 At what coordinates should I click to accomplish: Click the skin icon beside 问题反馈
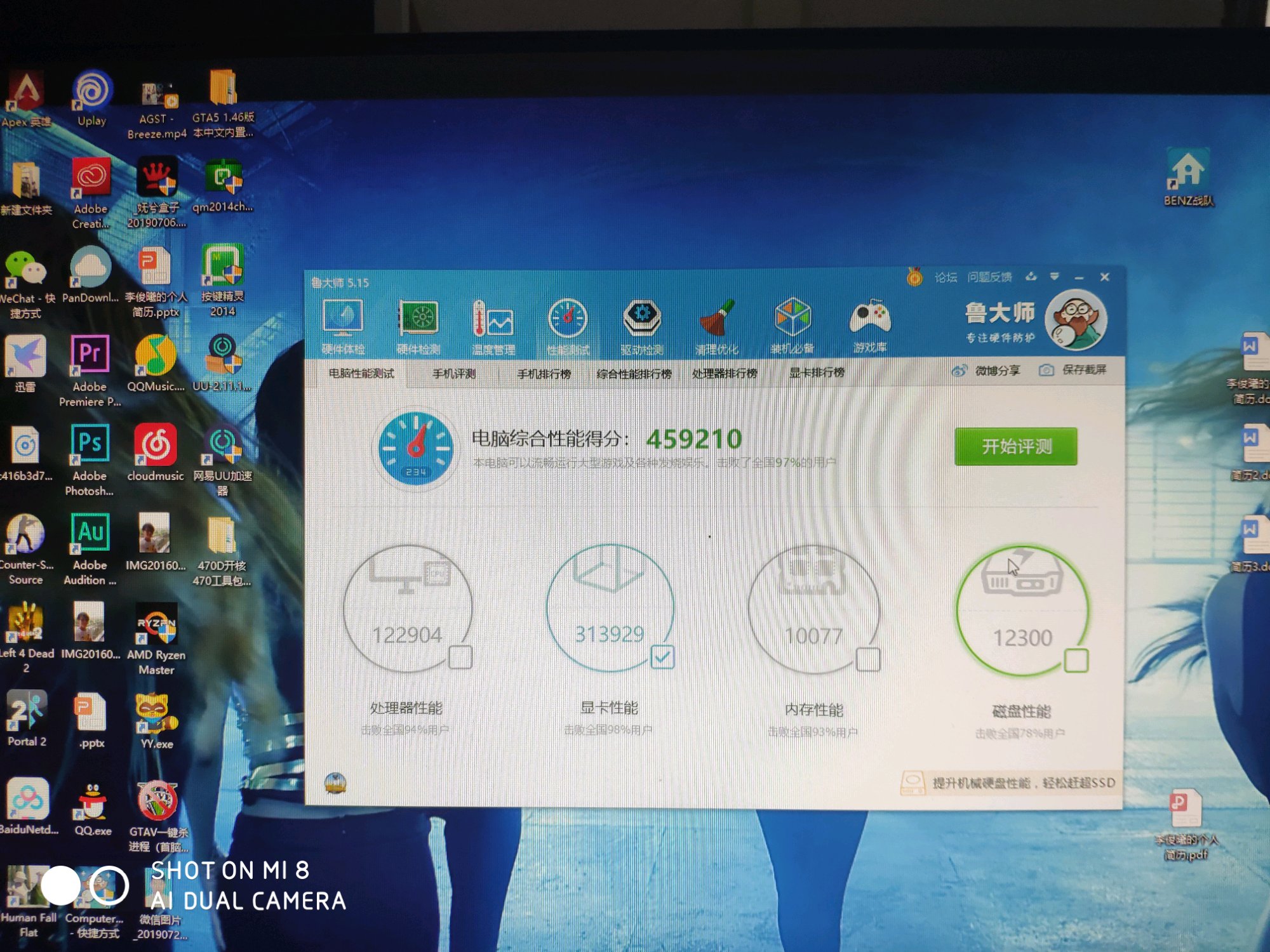1031,276
